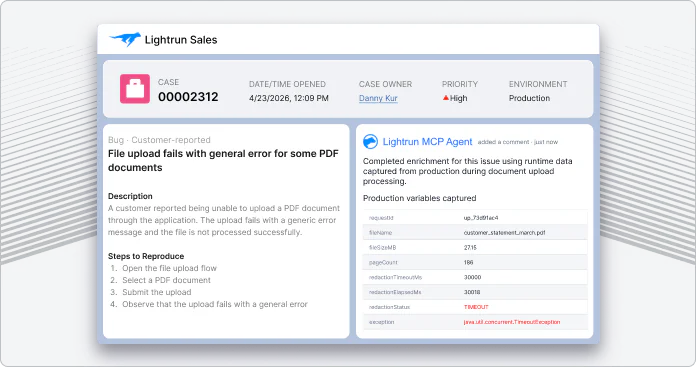Click the opened date 4/23/2026, 12:09 PM
696x367 pixels.
(289, 98)
